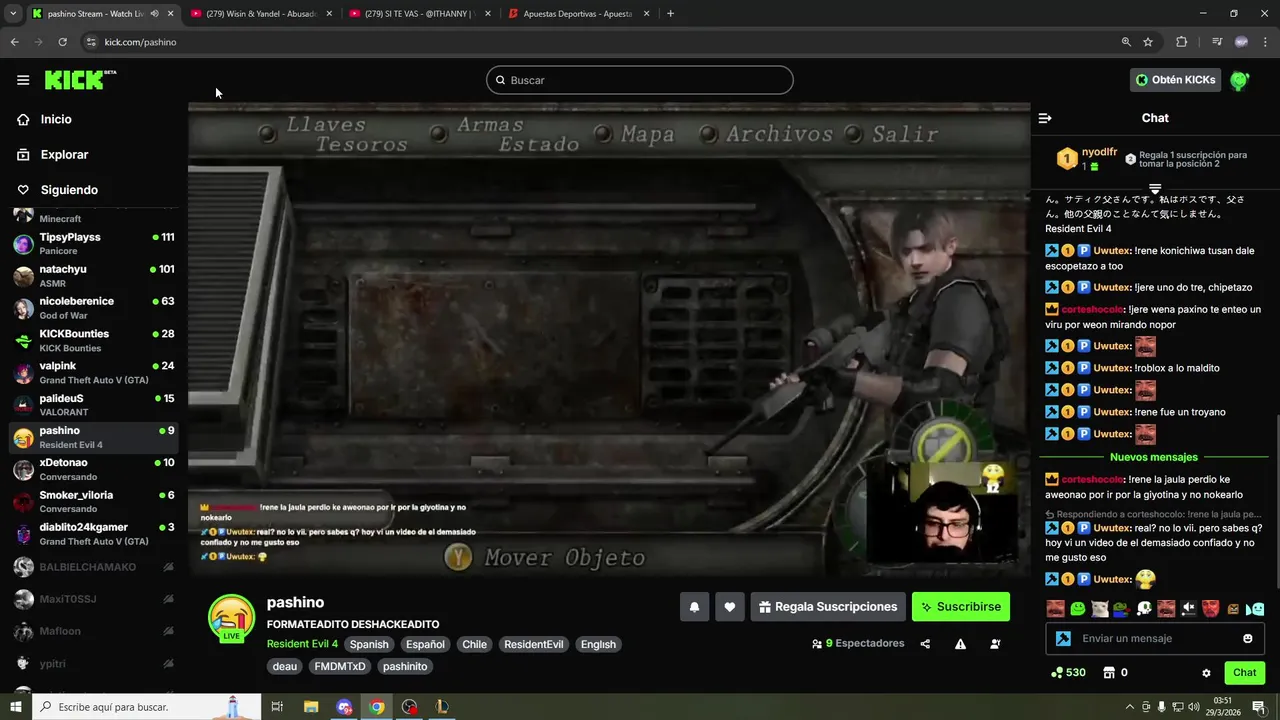
Task: Open the green user avatar menu
Action: 1240,80
